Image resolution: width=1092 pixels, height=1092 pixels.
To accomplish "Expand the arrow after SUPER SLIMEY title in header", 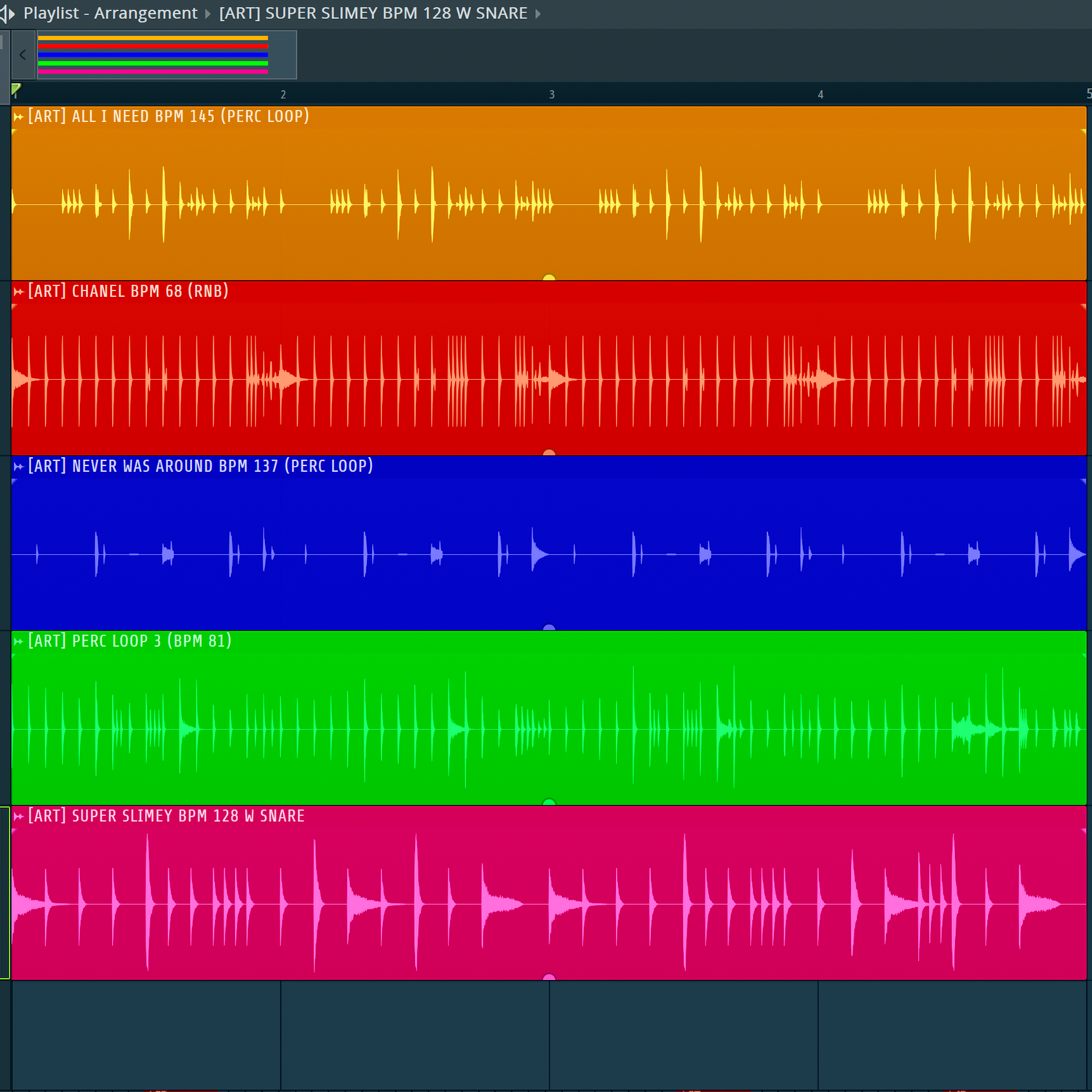I will pyautogui.click(x=538, y=14).
